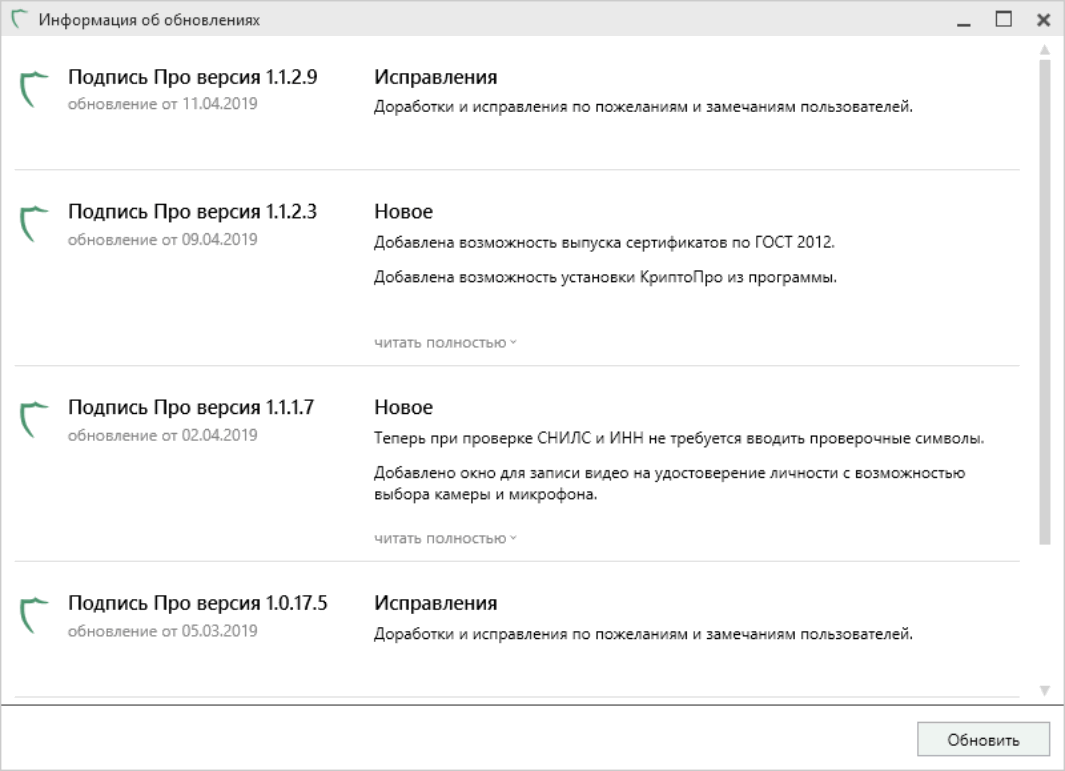Click the 'Исправления' heading for version 1.1.2.9
The image size is (1065, 771).
pos(435,77)
